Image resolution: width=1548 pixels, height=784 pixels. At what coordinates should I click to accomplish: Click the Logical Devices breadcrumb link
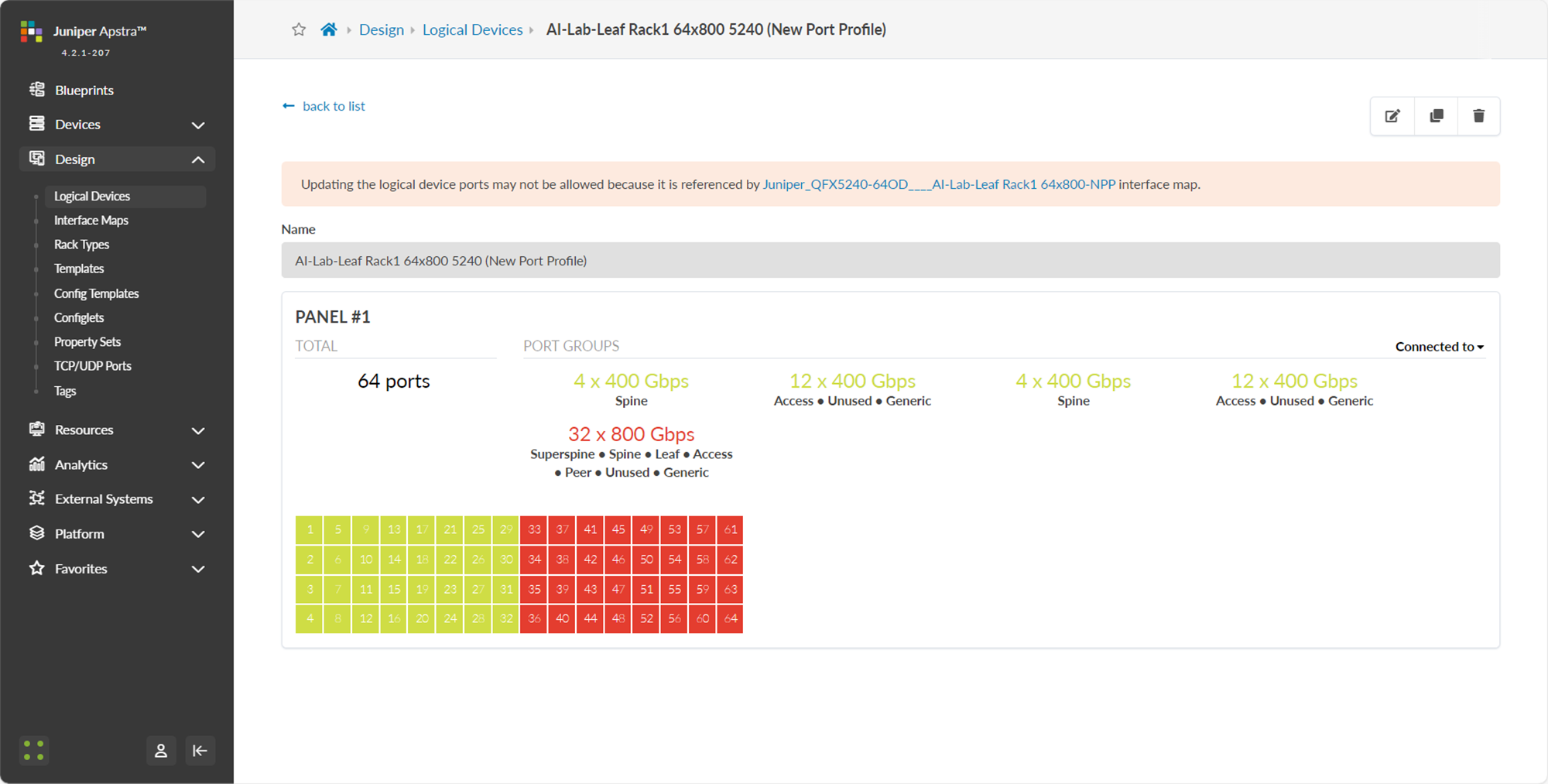pos(473,29)
